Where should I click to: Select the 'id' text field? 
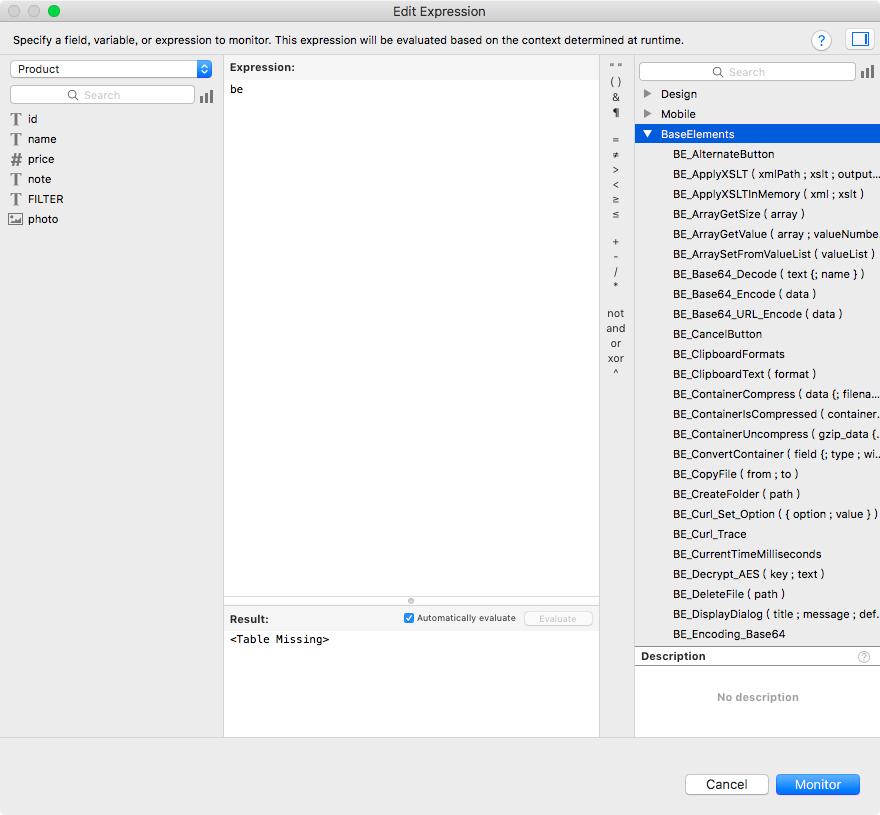(33, 119)
